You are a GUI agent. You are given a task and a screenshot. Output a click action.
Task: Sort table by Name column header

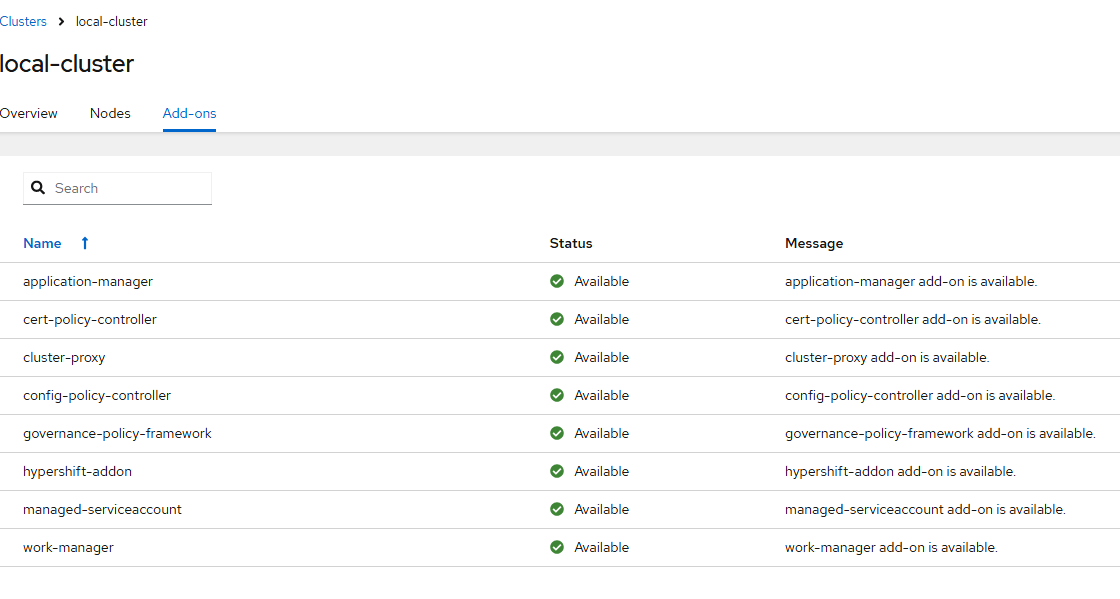(42, 243)
